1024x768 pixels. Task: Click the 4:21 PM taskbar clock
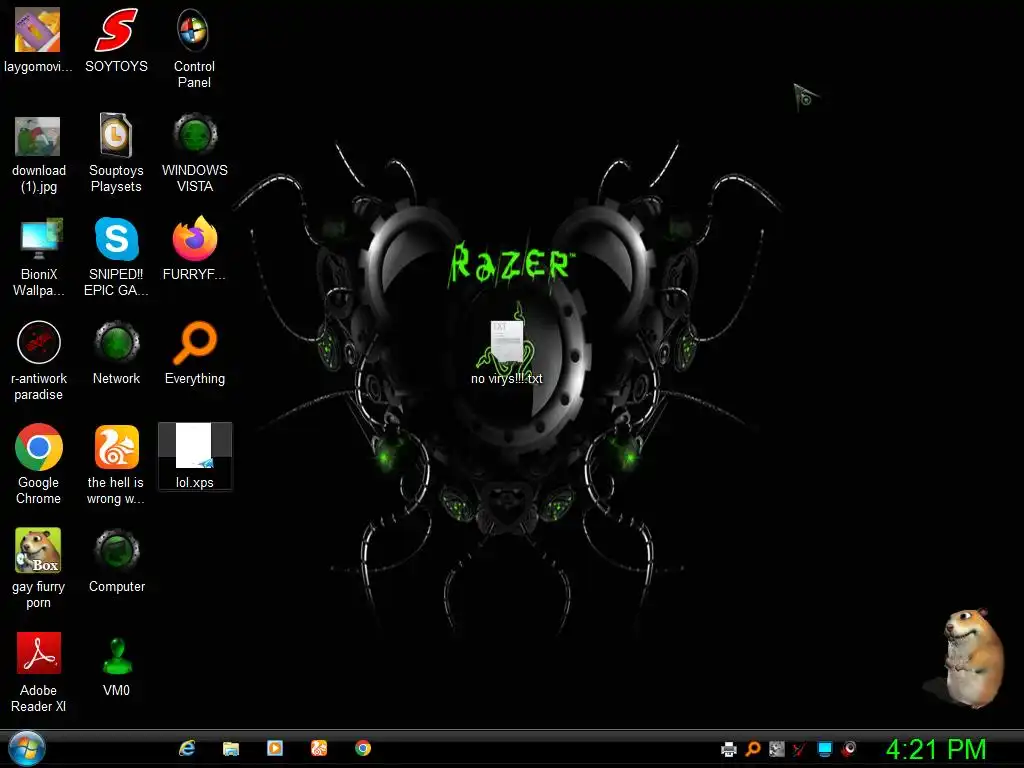tap(936, 749)
